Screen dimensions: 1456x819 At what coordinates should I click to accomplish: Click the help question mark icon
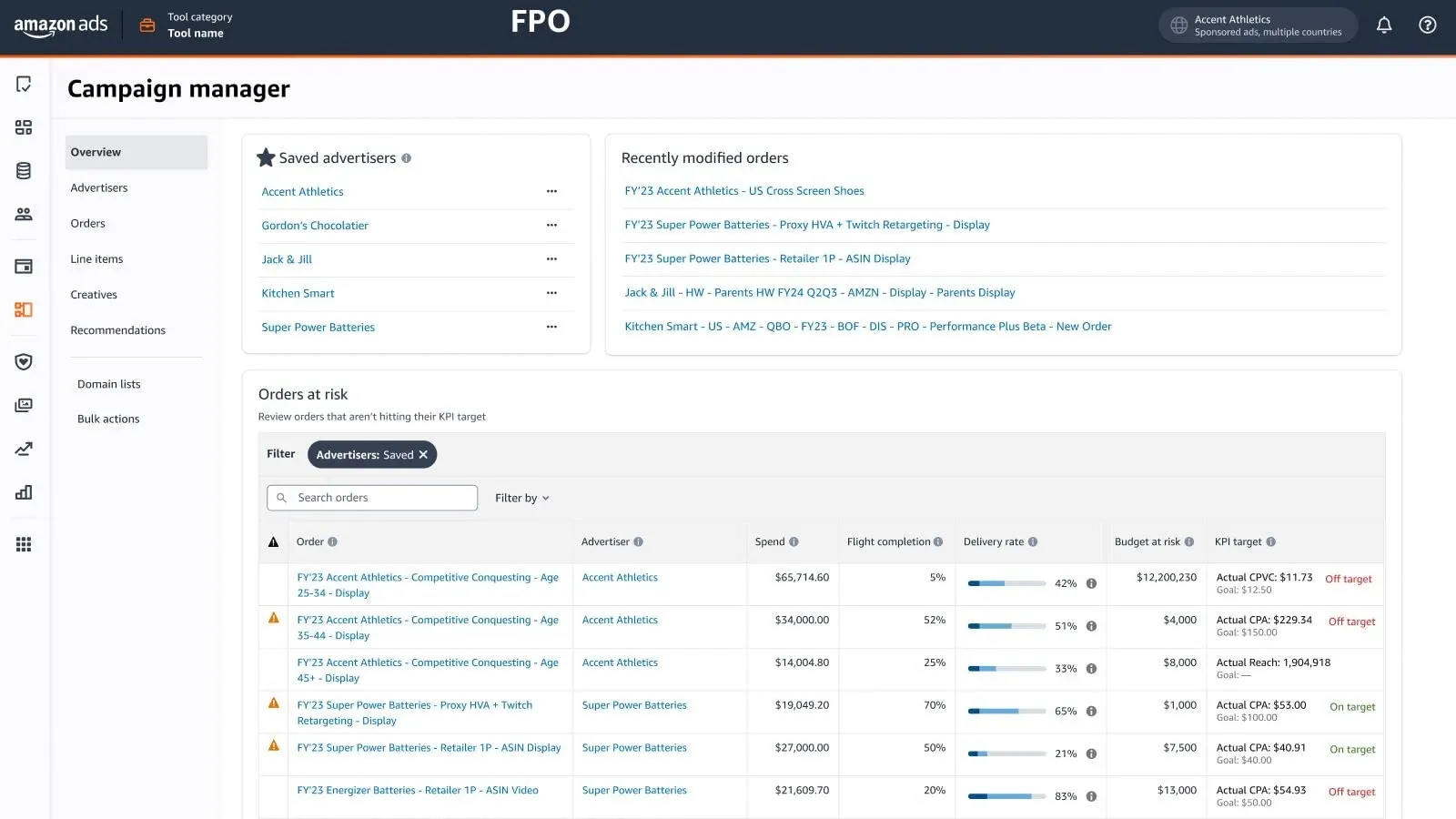(1427, 25)
